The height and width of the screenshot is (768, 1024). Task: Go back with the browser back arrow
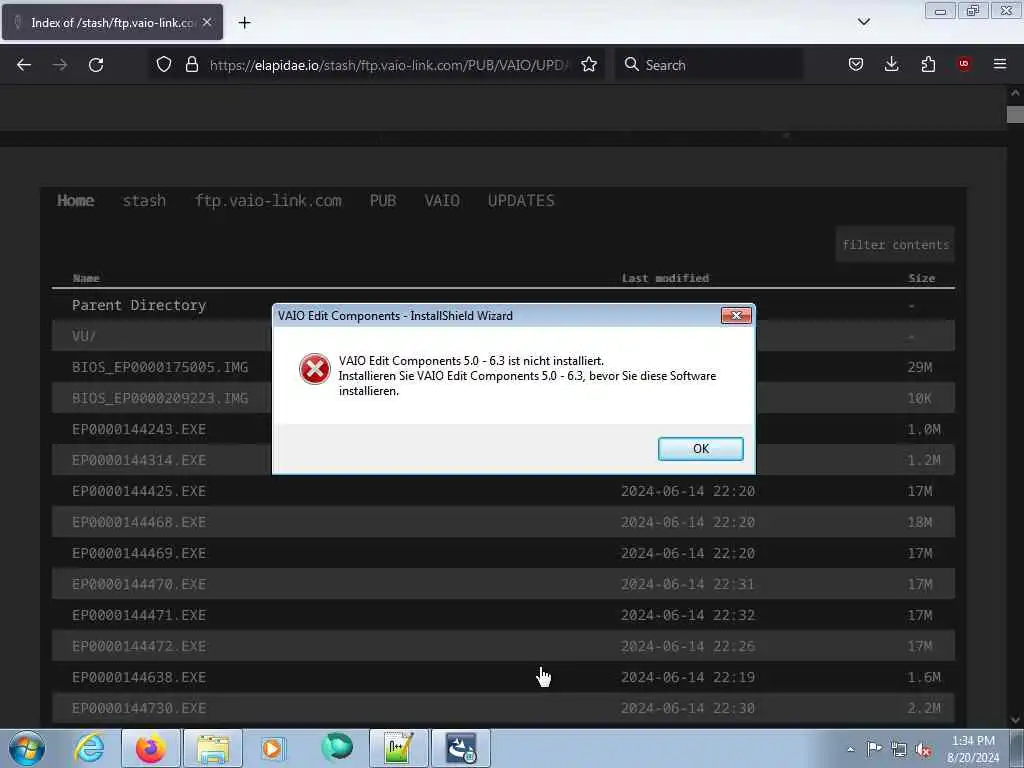coord(24,65)
